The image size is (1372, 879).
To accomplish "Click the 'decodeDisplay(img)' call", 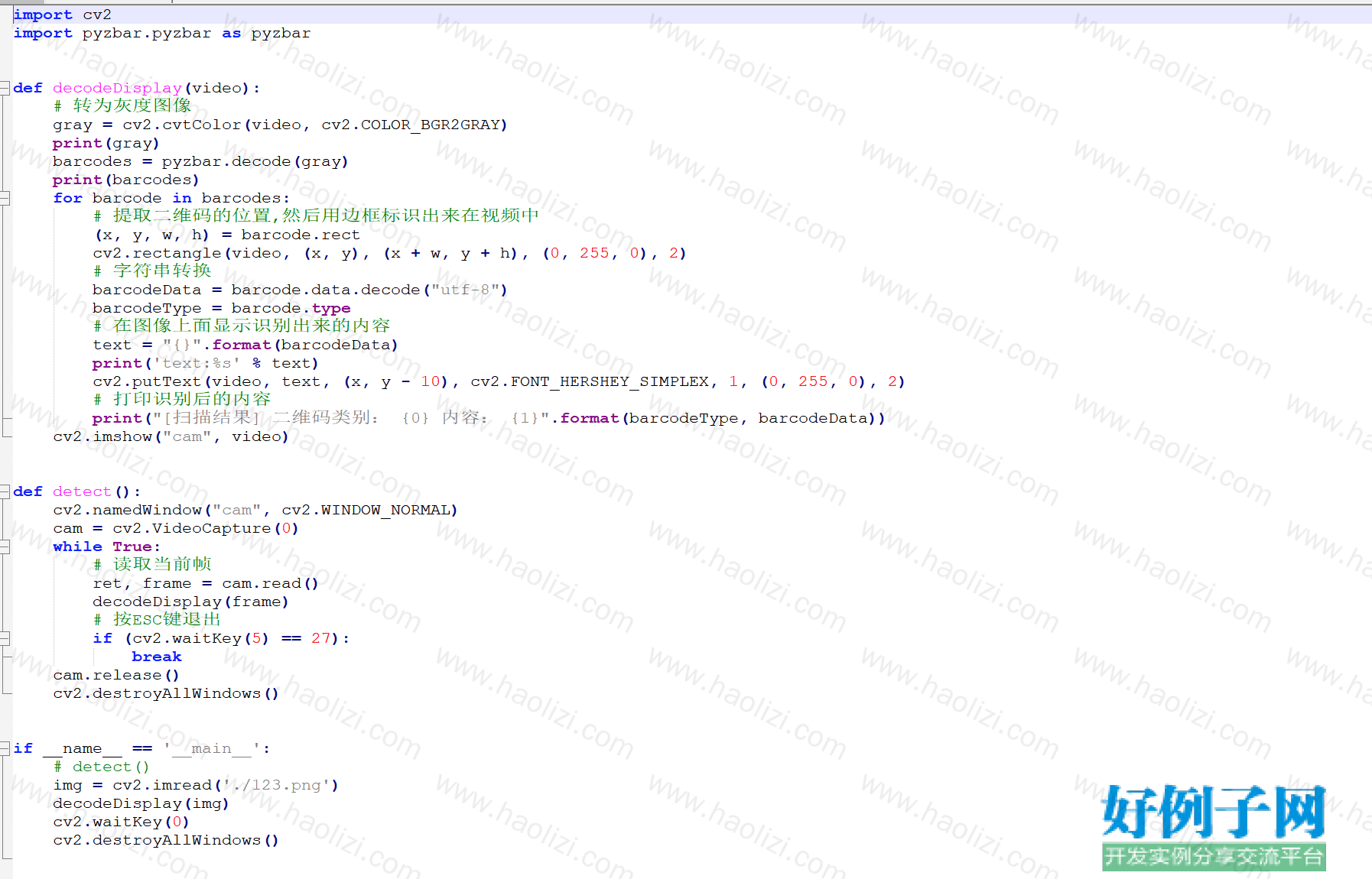I will (141, 803).
